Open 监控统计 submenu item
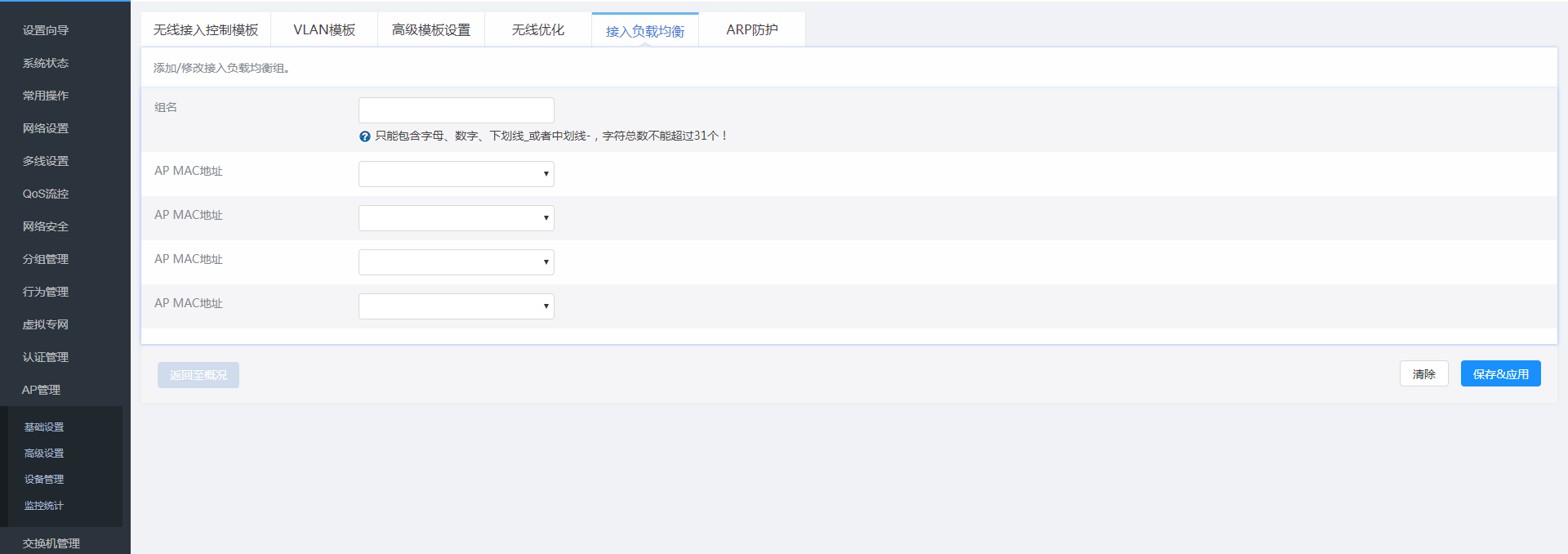Screen dimensions: 1568x554 click(x=44, y=506)
